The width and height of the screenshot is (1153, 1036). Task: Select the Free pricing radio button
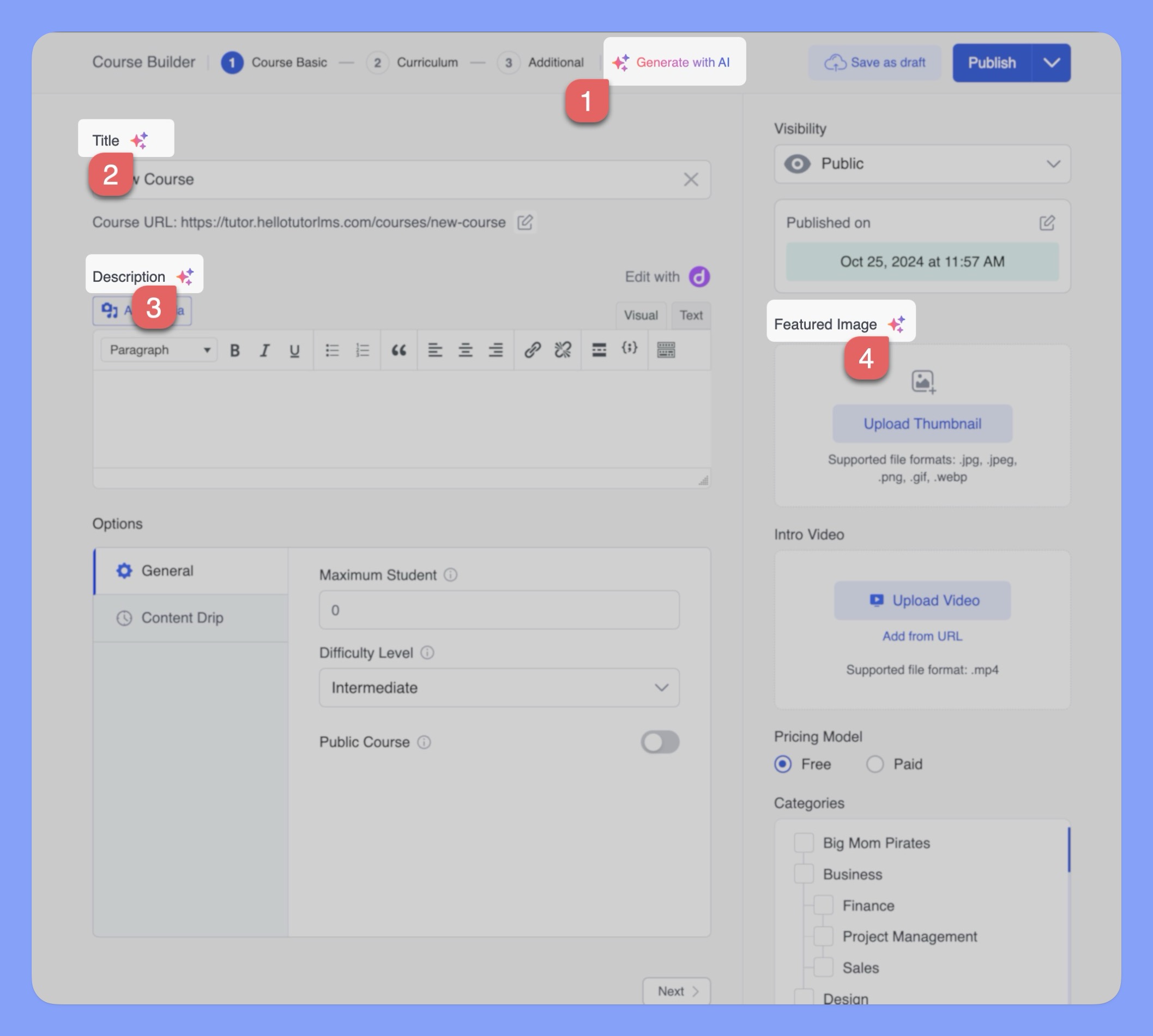[x=783, y=764]
